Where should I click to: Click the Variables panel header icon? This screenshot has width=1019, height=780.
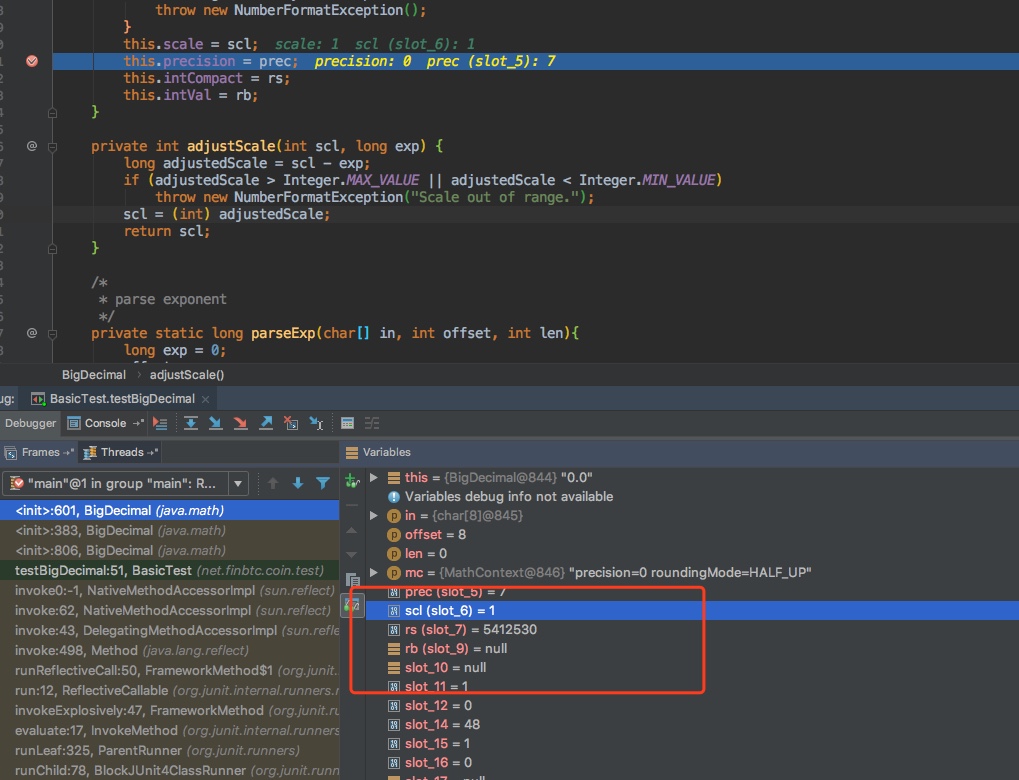tap(352, 452)
